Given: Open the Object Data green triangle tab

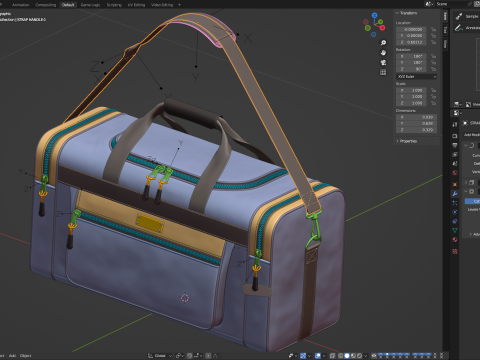Looking at the screenshot, I should click(455, 230).
